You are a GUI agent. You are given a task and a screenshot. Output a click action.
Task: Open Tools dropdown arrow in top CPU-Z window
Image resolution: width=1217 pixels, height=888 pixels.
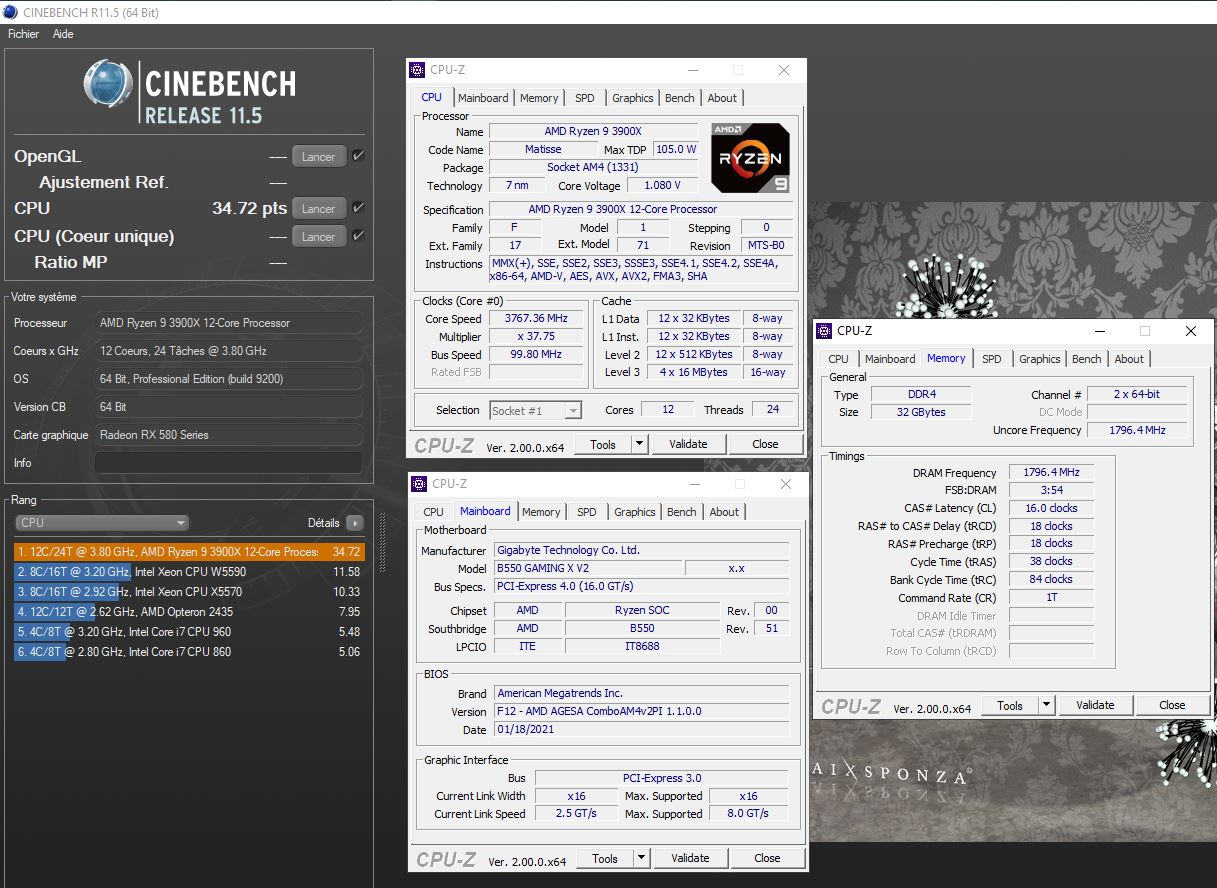point(640,444)
